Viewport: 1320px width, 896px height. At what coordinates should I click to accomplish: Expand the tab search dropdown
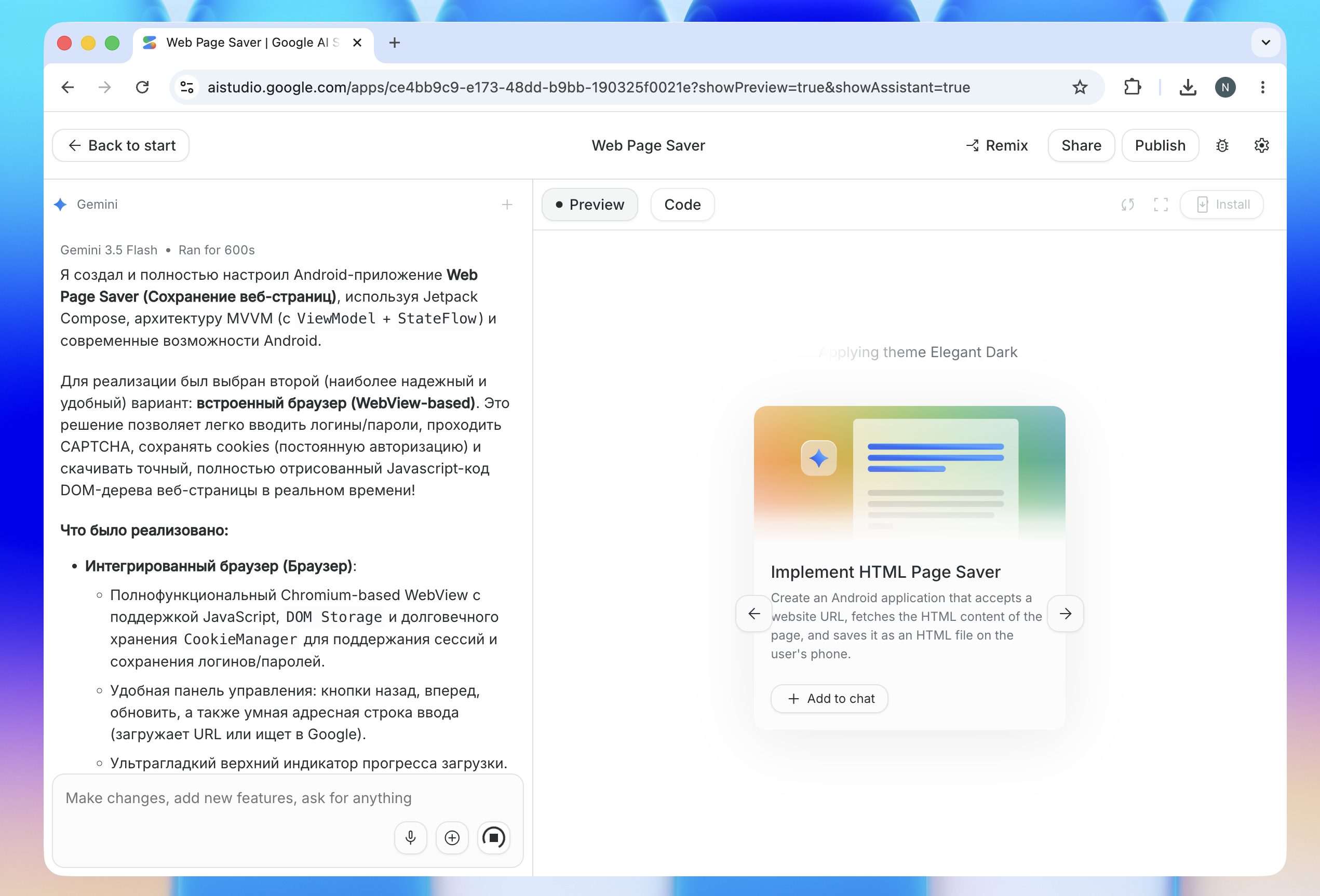(x=1265, y=43)
